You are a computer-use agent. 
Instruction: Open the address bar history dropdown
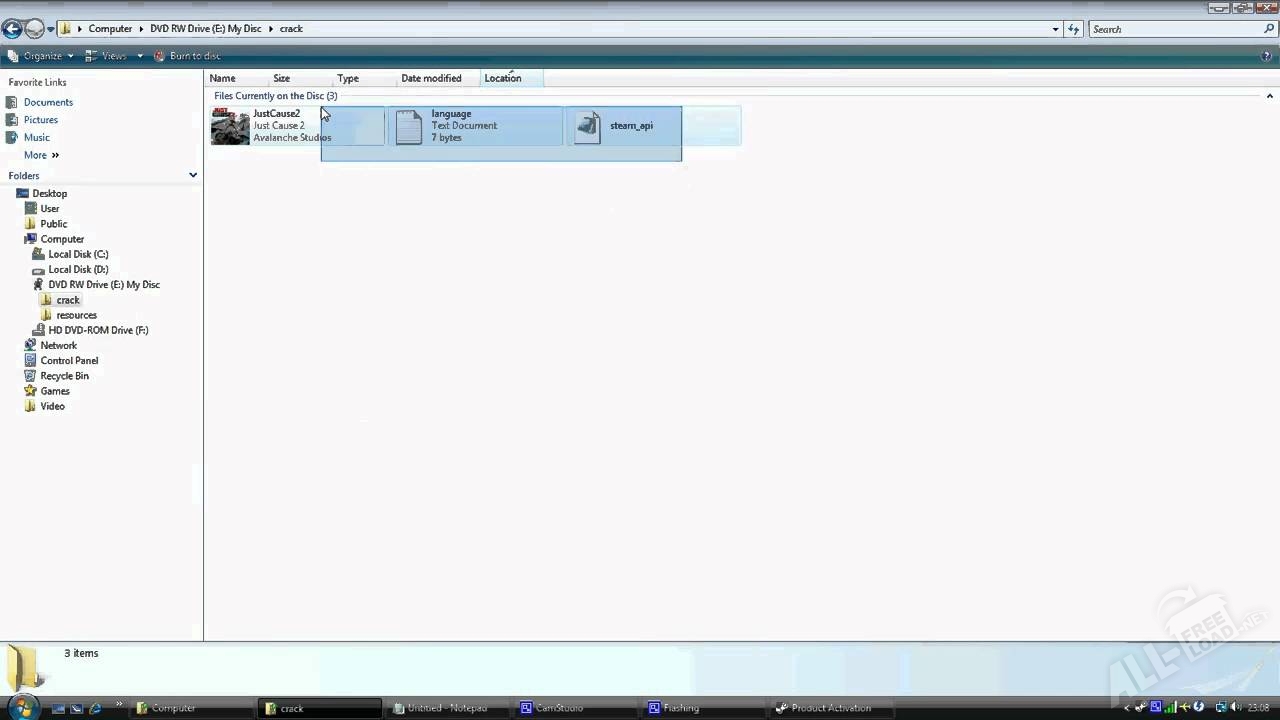1055,29
